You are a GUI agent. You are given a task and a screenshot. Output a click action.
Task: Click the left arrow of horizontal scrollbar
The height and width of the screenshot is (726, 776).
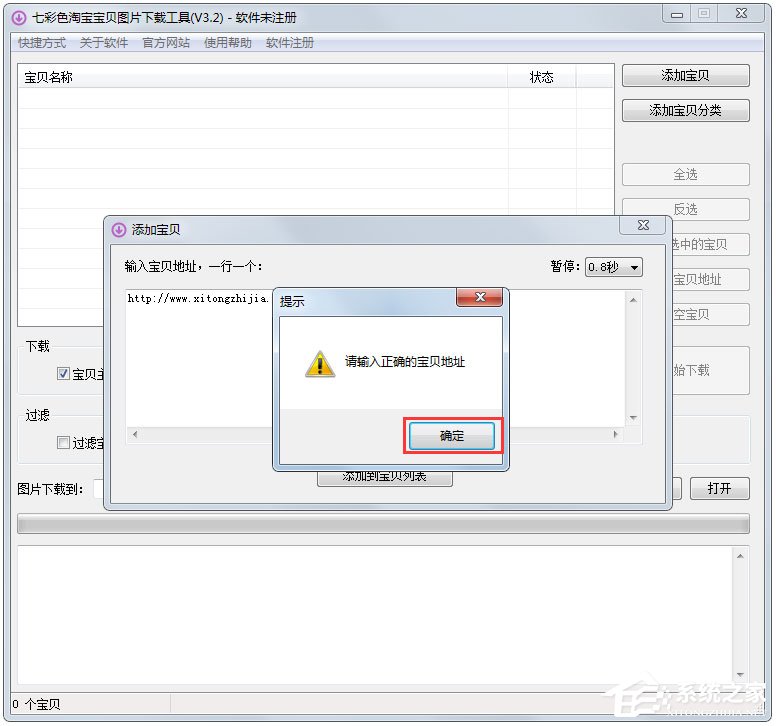[135, 434]
